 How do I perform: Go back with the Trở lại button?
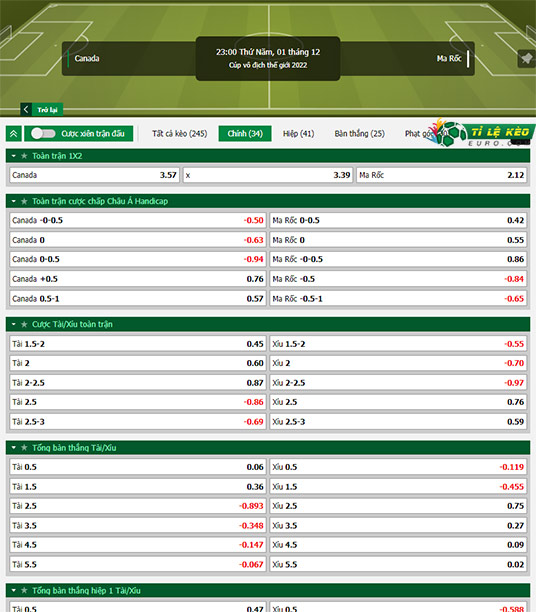[x=42, y=110]
